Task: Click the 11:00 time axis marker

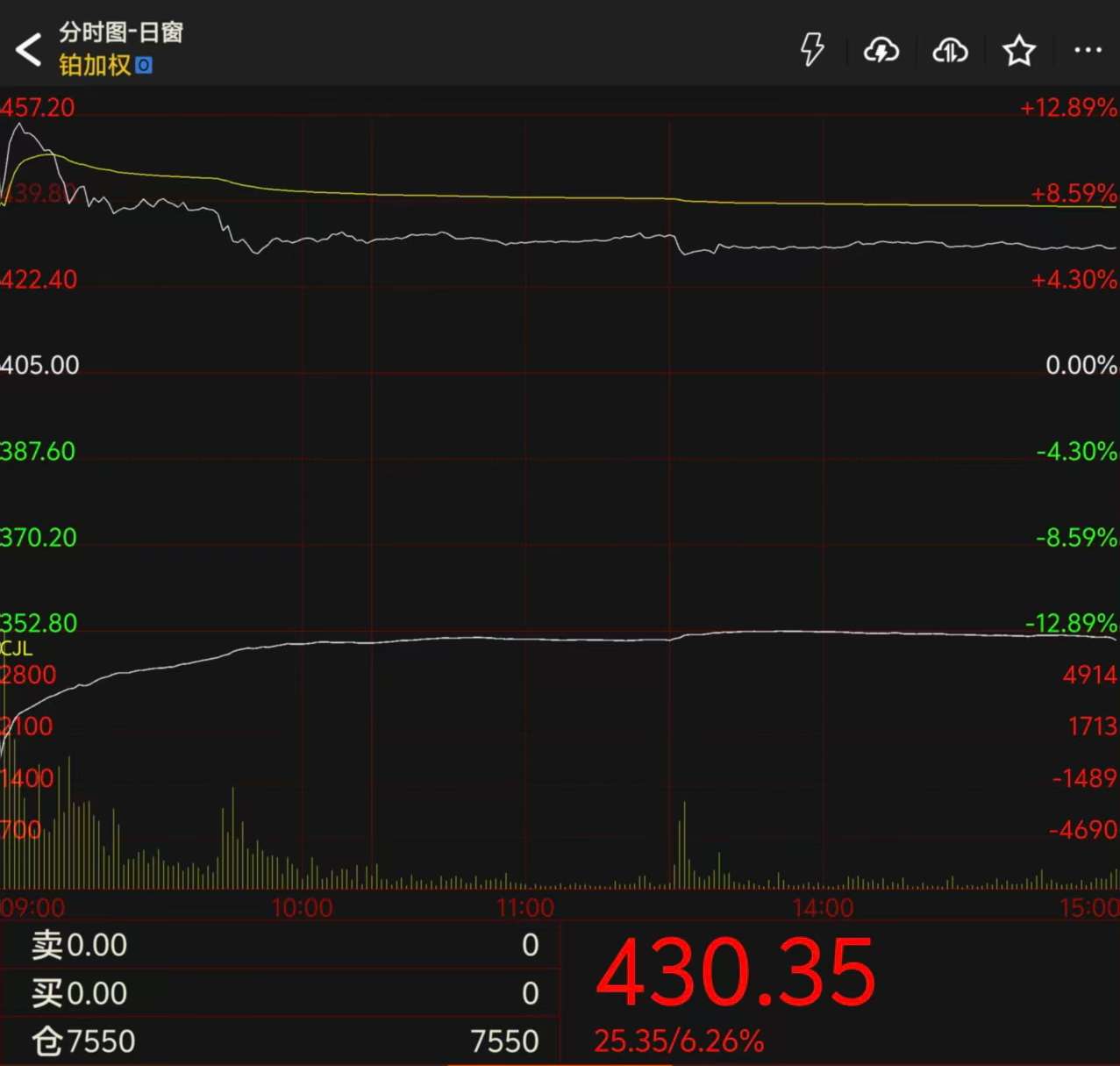Action: click(524, 907)
